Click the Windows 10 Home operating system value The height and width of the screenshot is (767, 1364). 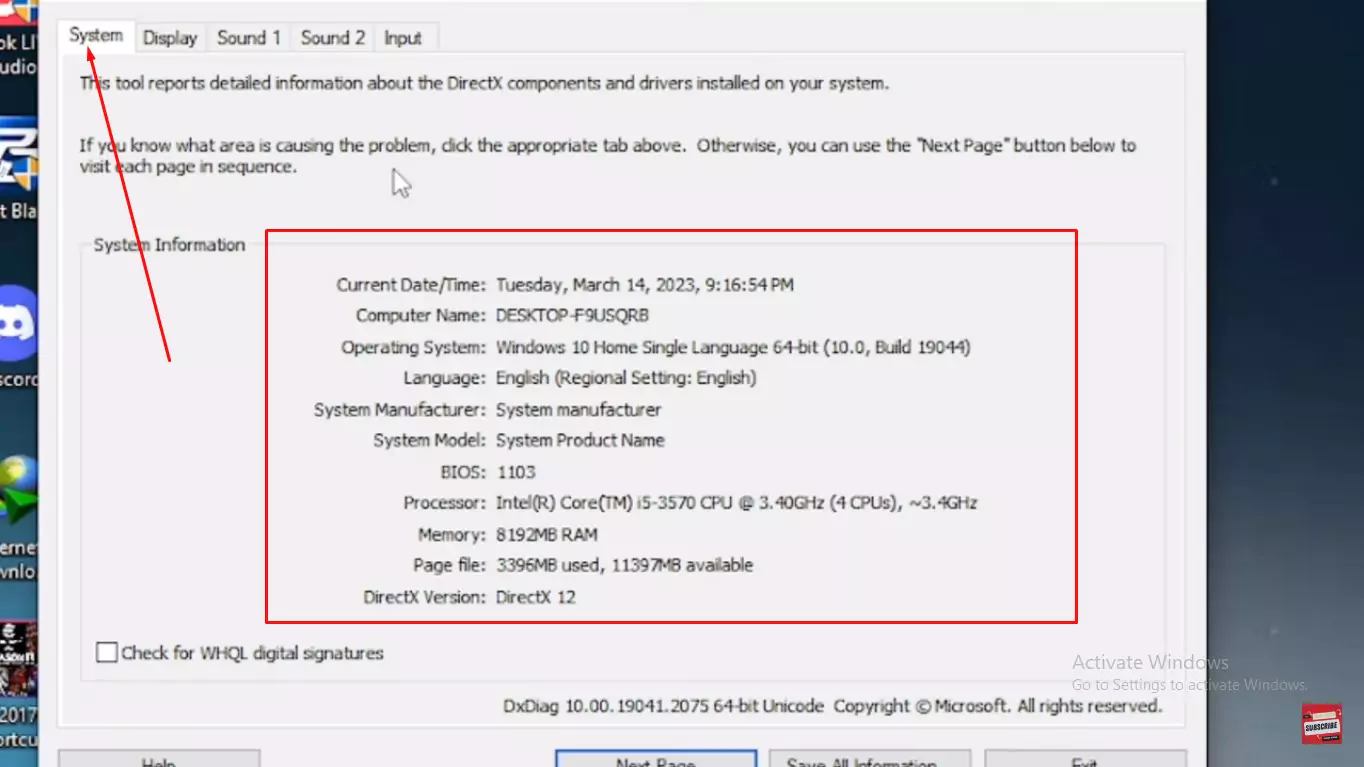coord(733,348)
